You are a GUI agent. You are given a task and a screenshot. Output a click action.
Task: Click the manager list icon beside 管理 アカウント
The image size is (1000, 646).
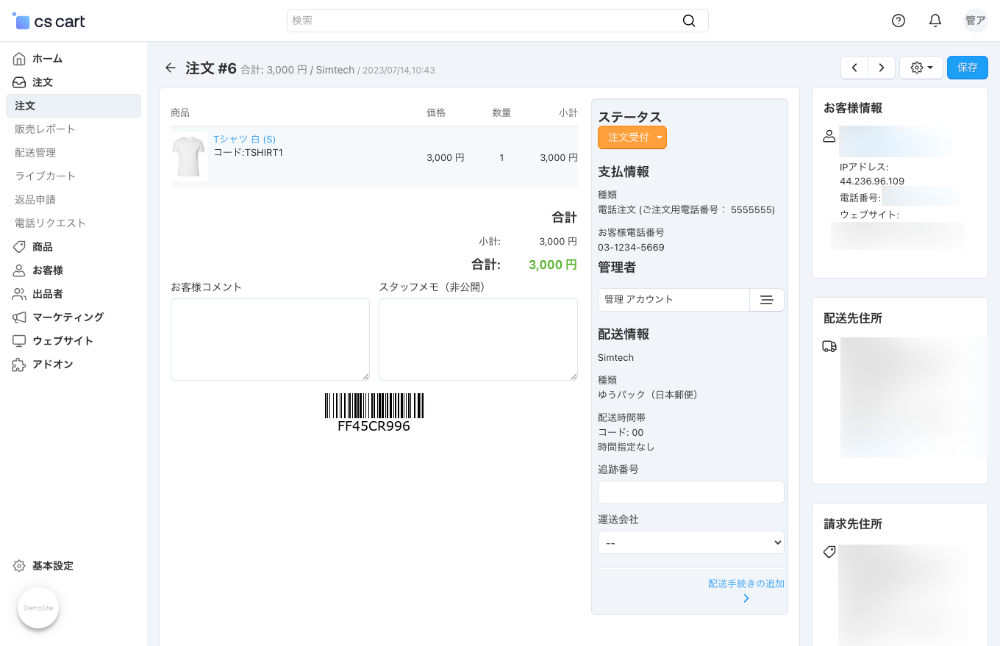pos(767,300)
